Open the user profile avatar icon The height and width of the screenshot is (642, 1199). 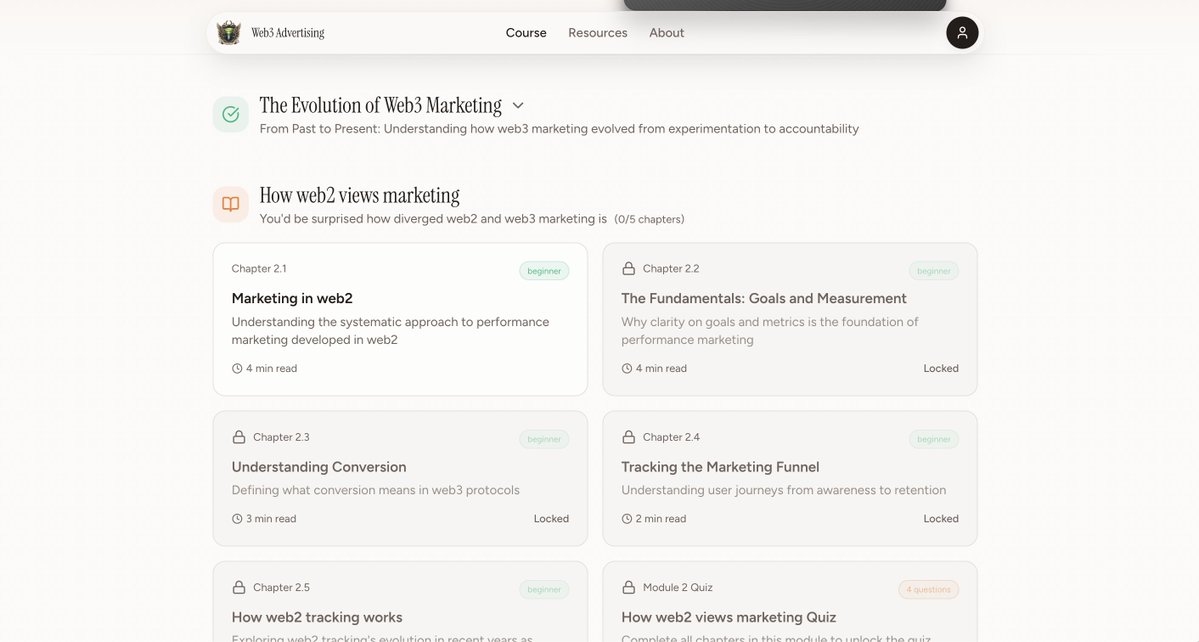962,33
